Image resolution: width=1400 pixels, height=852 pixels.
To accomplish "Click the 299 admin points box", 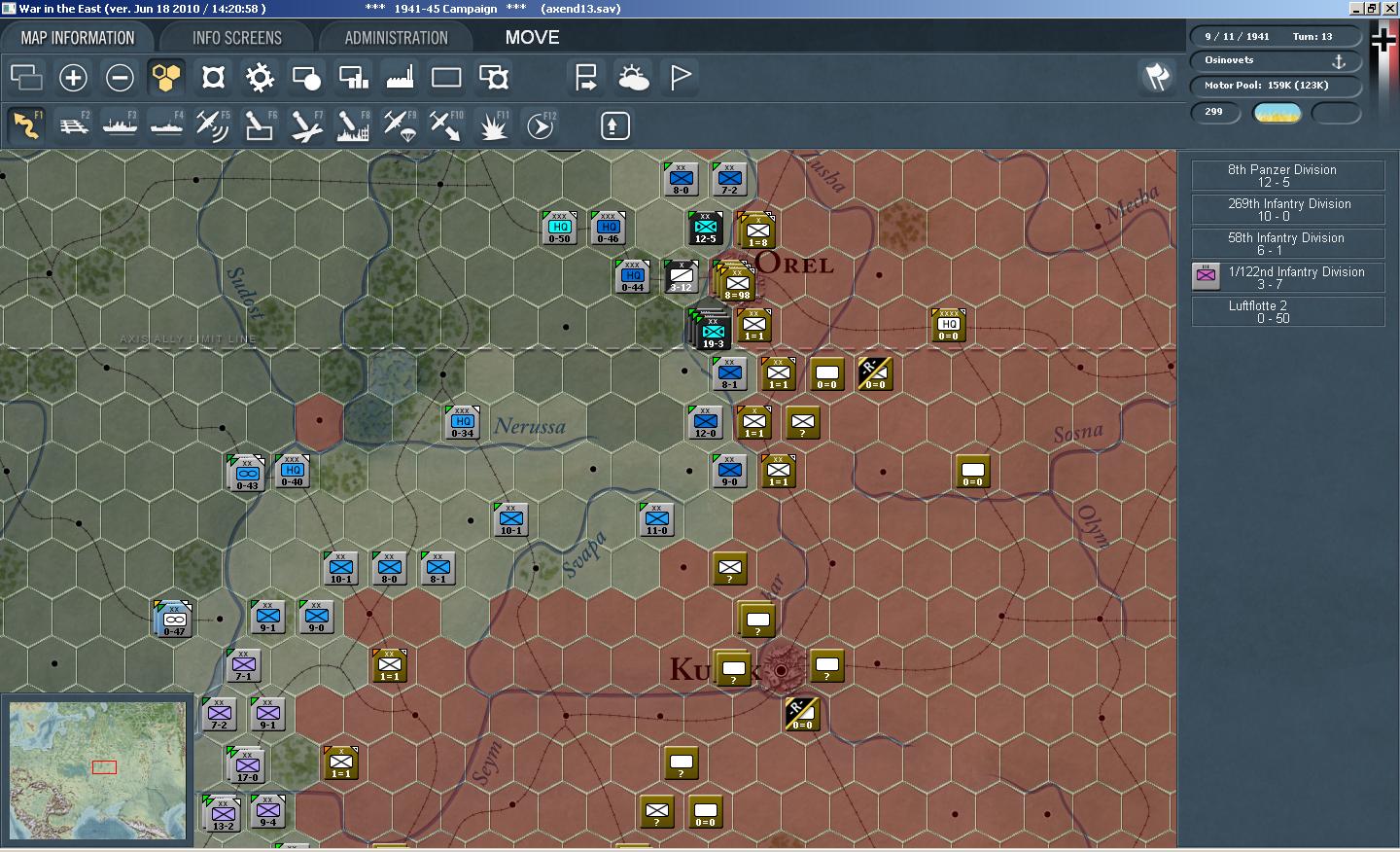I will pyautogui.click(x=1215, y=112).
